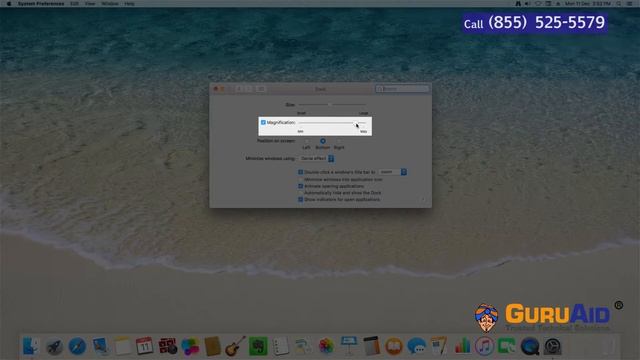640x360 pixels.
Task: Open Messages chat bubble icon
Action: click(x=417, y=347)
